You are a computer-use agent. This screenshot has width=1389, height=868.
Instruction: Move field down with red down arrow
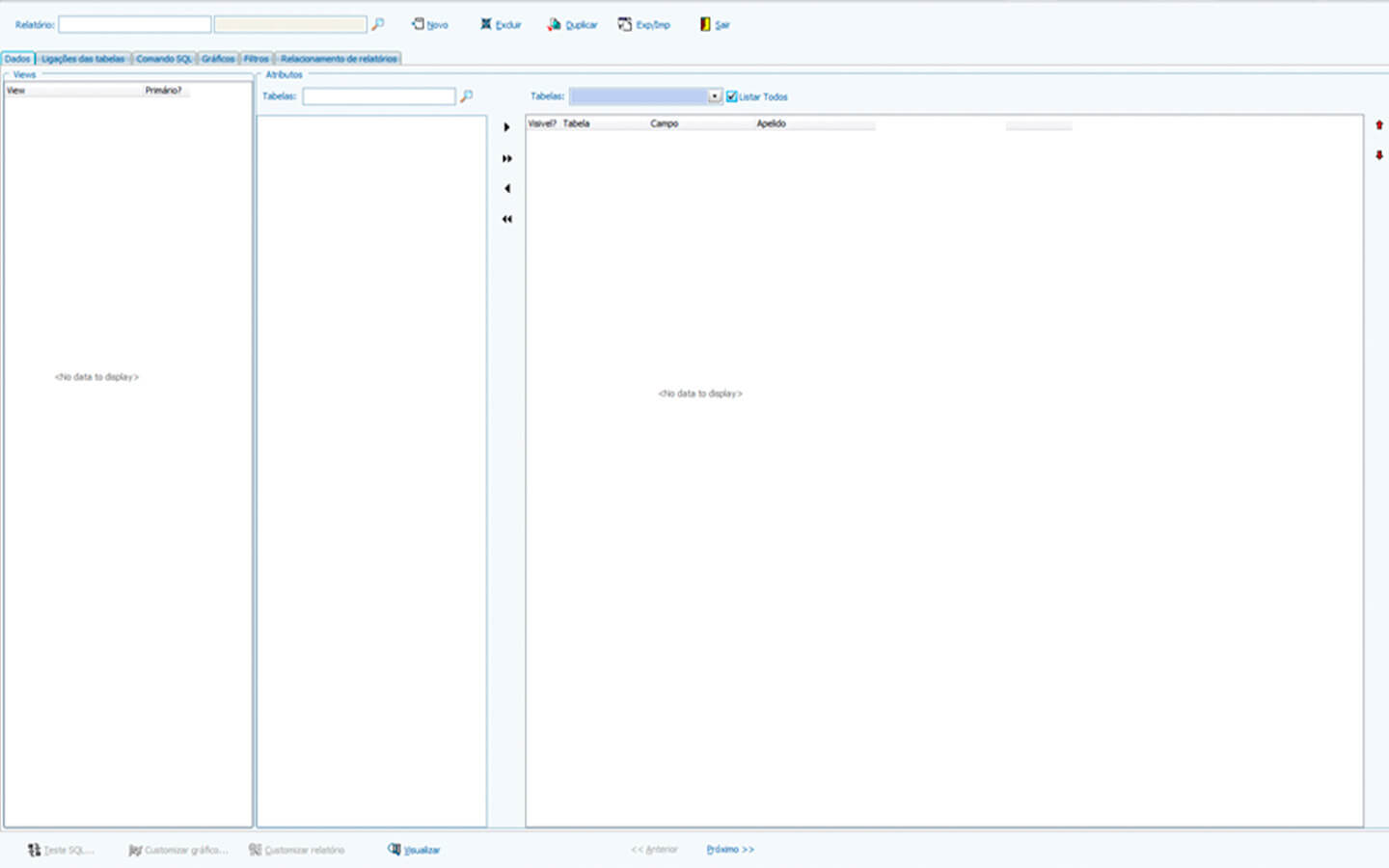1378,155
